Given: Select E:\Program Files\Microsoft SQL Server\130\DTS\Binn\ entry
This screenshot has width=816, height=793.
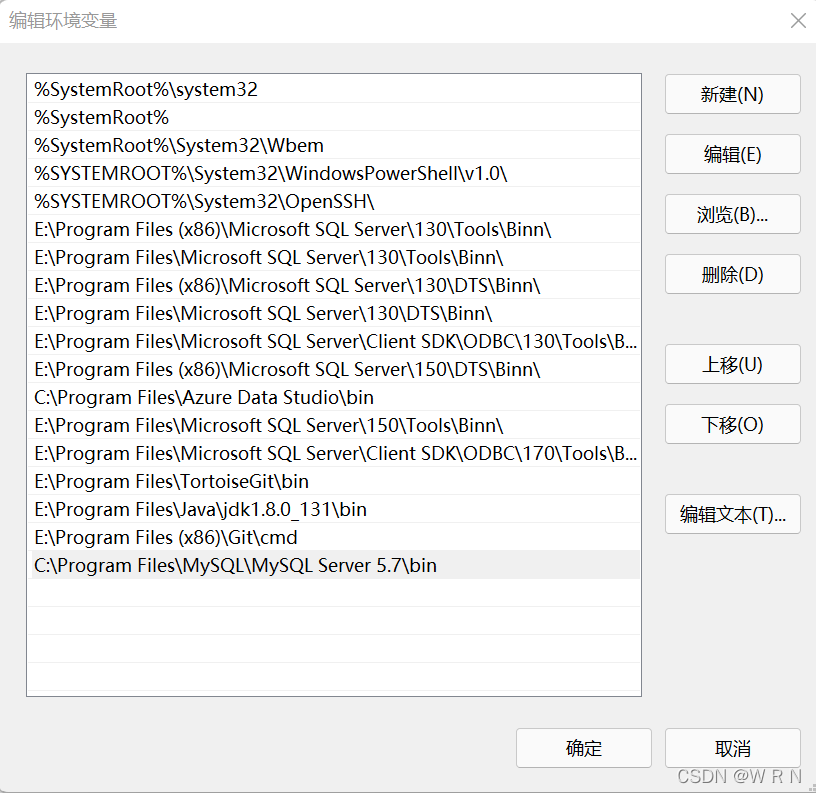Looking at the screenshot, I should (334, 313).
